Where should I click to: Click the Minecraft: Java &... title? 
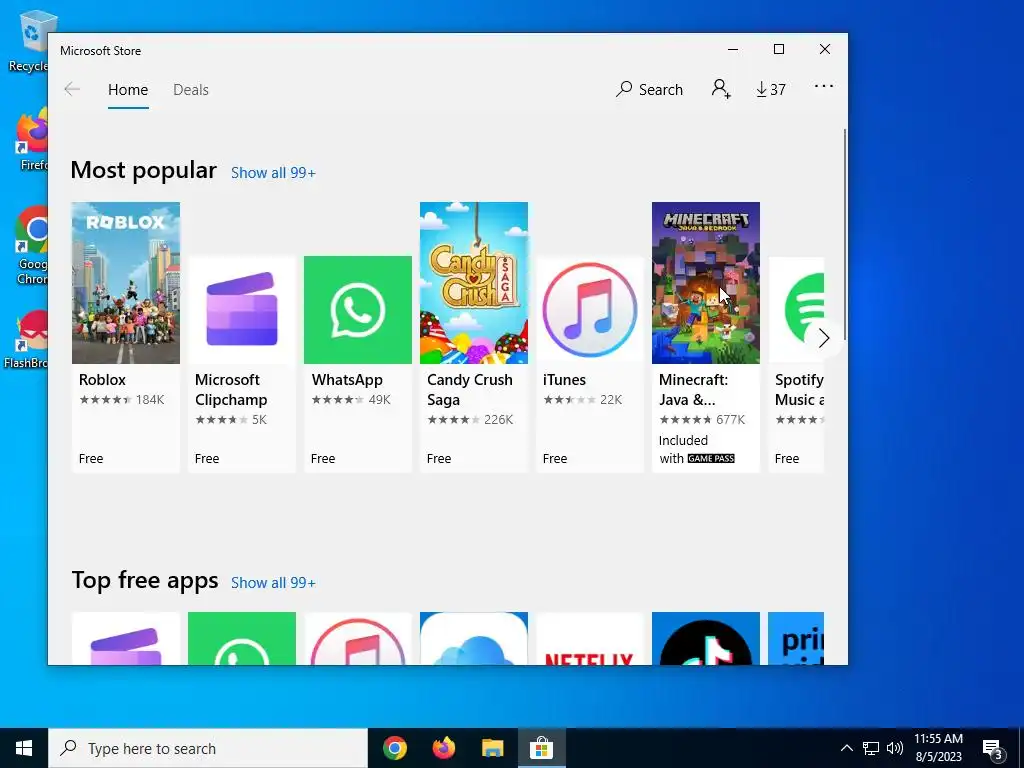point(693,389)
